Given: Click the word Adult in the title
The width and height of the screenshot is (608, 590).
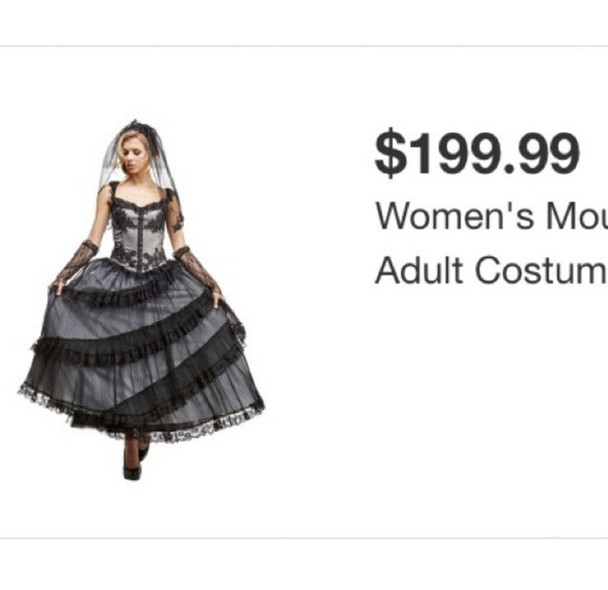Looking at the screenshot, I should pos(420,270).
